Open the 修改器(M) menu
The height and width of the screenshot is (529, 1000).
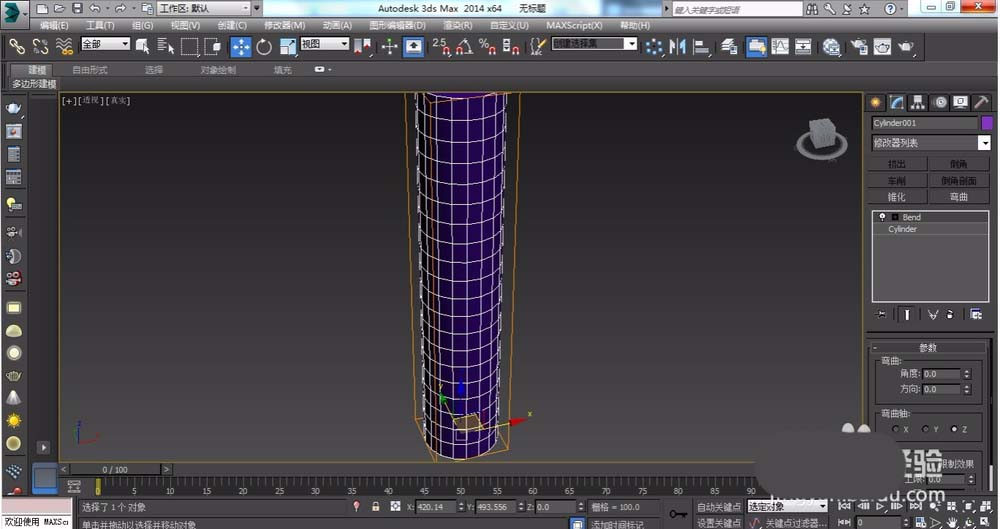point(284,25)
